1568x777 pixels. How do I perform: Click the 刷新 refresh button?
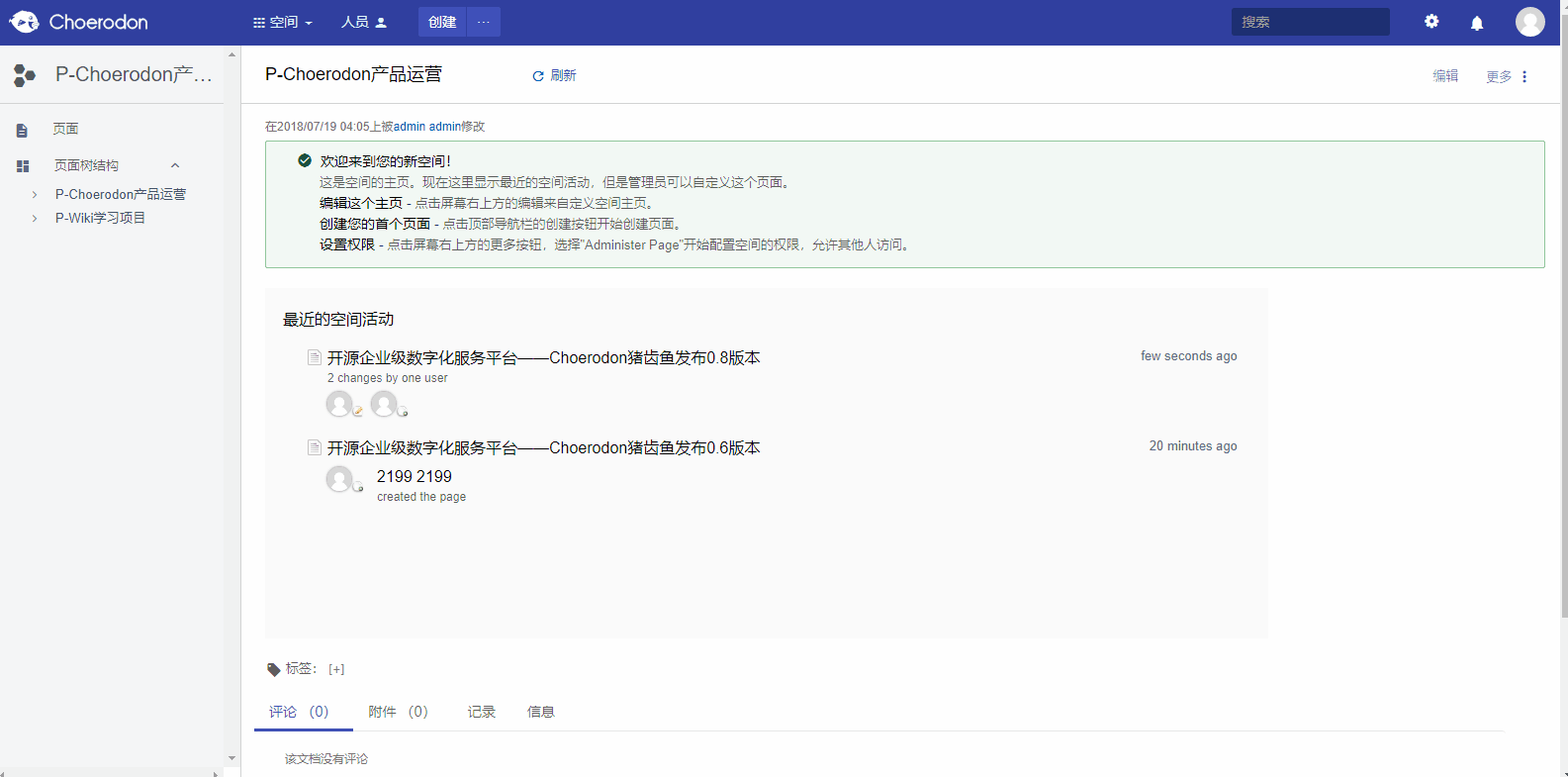click(554, 76)
